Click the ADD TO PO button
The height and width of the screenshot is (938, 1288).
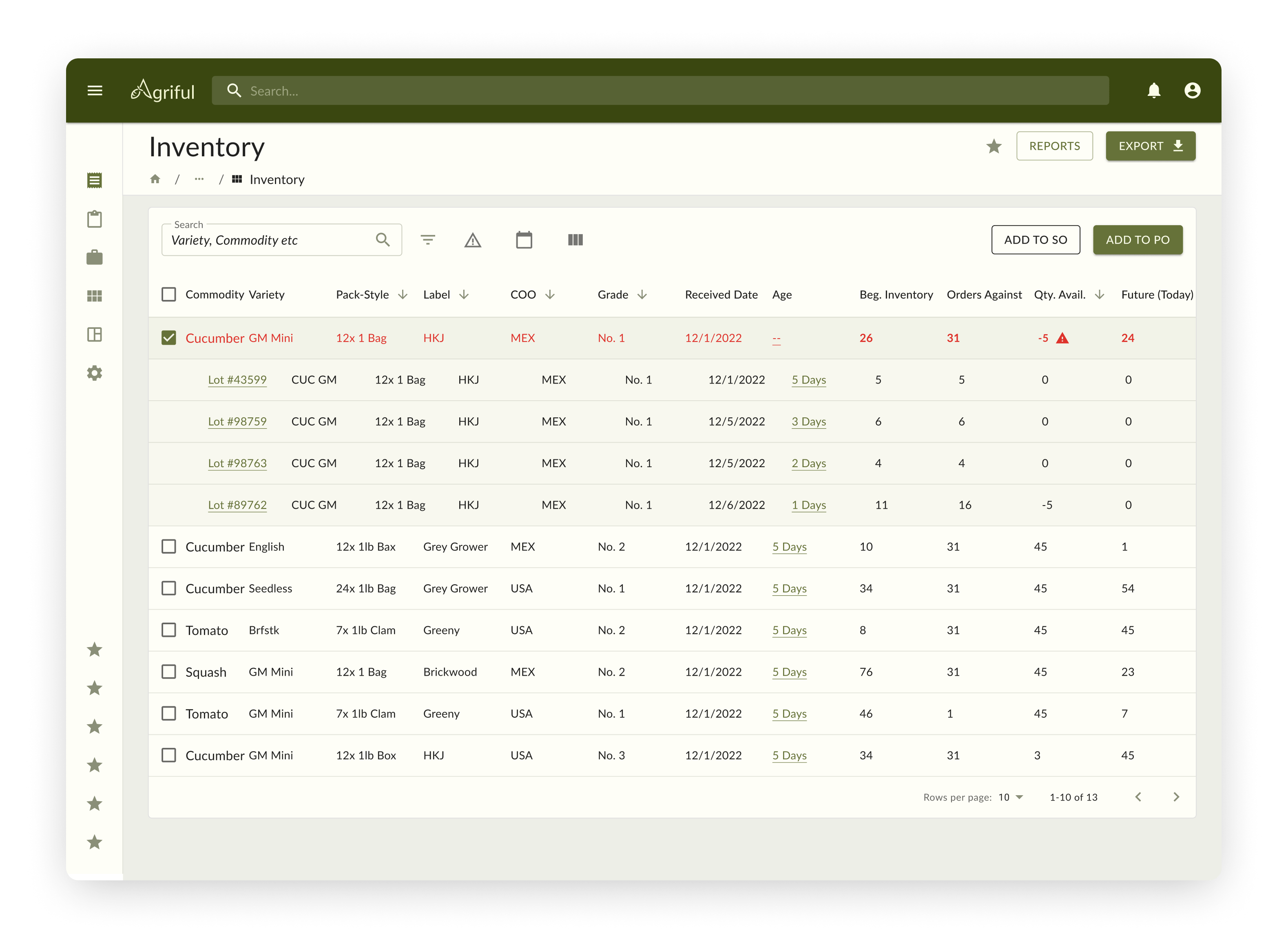(1138, 239)
